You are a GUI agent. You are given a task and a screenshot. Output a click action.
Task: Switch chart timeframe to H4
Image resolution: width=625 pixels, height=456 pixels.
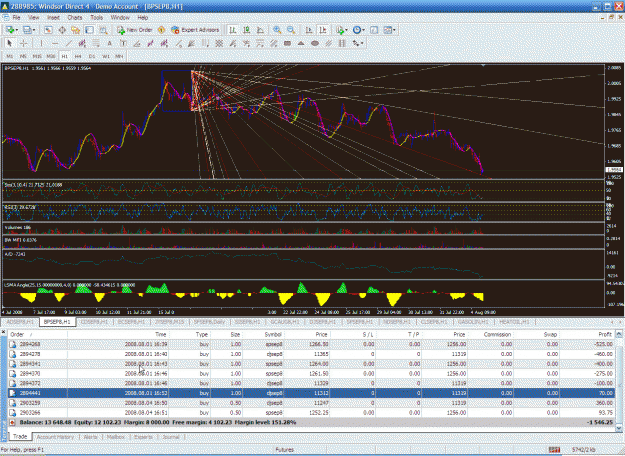(78, 56)
